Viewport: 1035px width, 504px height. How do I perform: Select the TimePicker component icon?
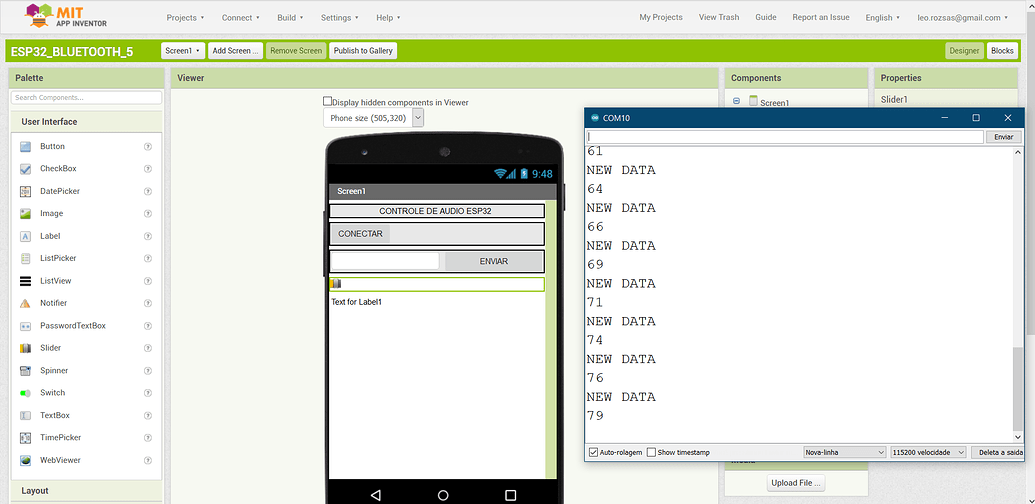(26, 438)
